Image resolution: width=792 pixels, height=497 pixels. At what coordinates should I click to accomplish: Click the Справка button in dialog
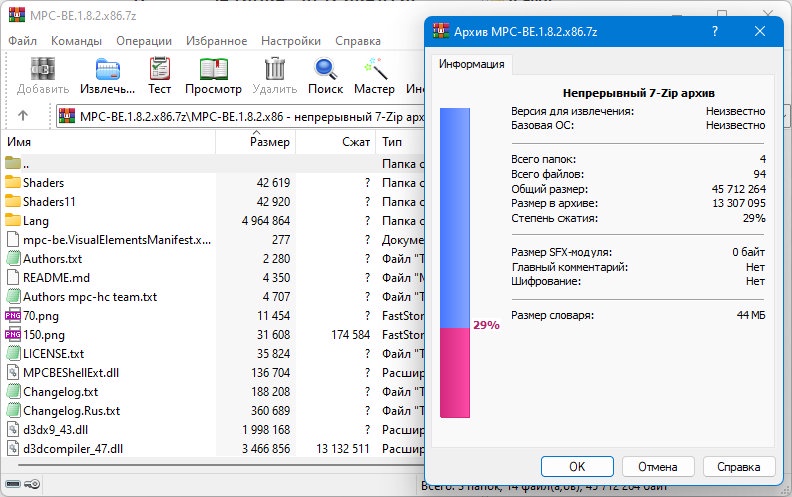click(738, 467)
